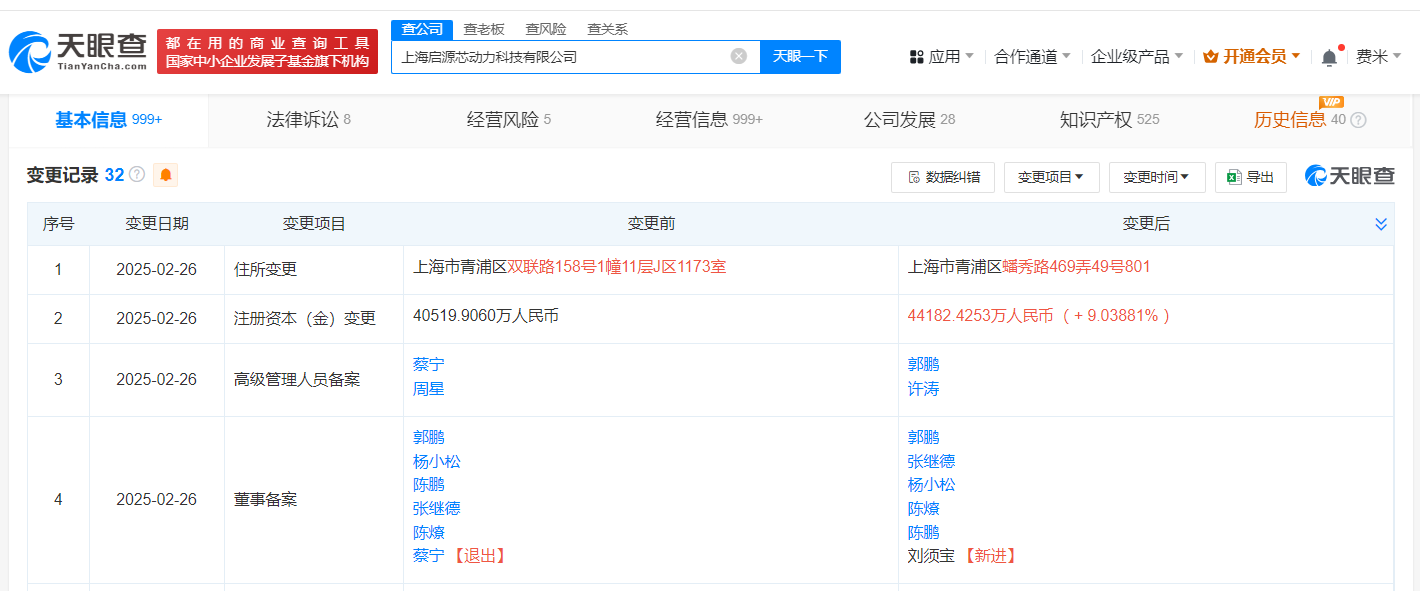Screen dimensions: 1420x591
Task: Select the 查老板 search tab
Action: (484, 29)
